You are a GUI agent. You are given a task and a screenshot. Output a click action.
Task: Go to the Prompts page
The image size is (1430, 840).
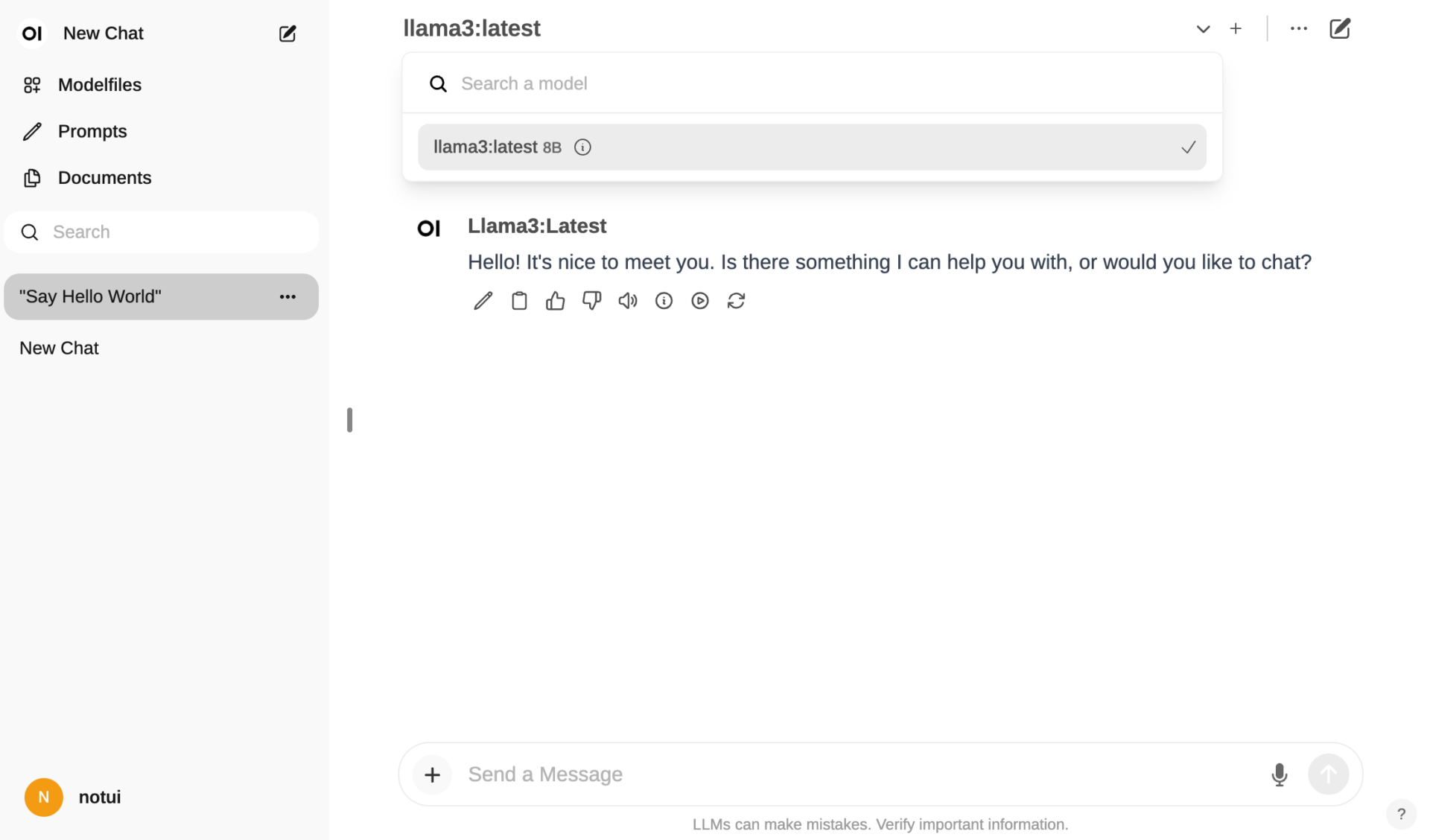pos(92,132)
